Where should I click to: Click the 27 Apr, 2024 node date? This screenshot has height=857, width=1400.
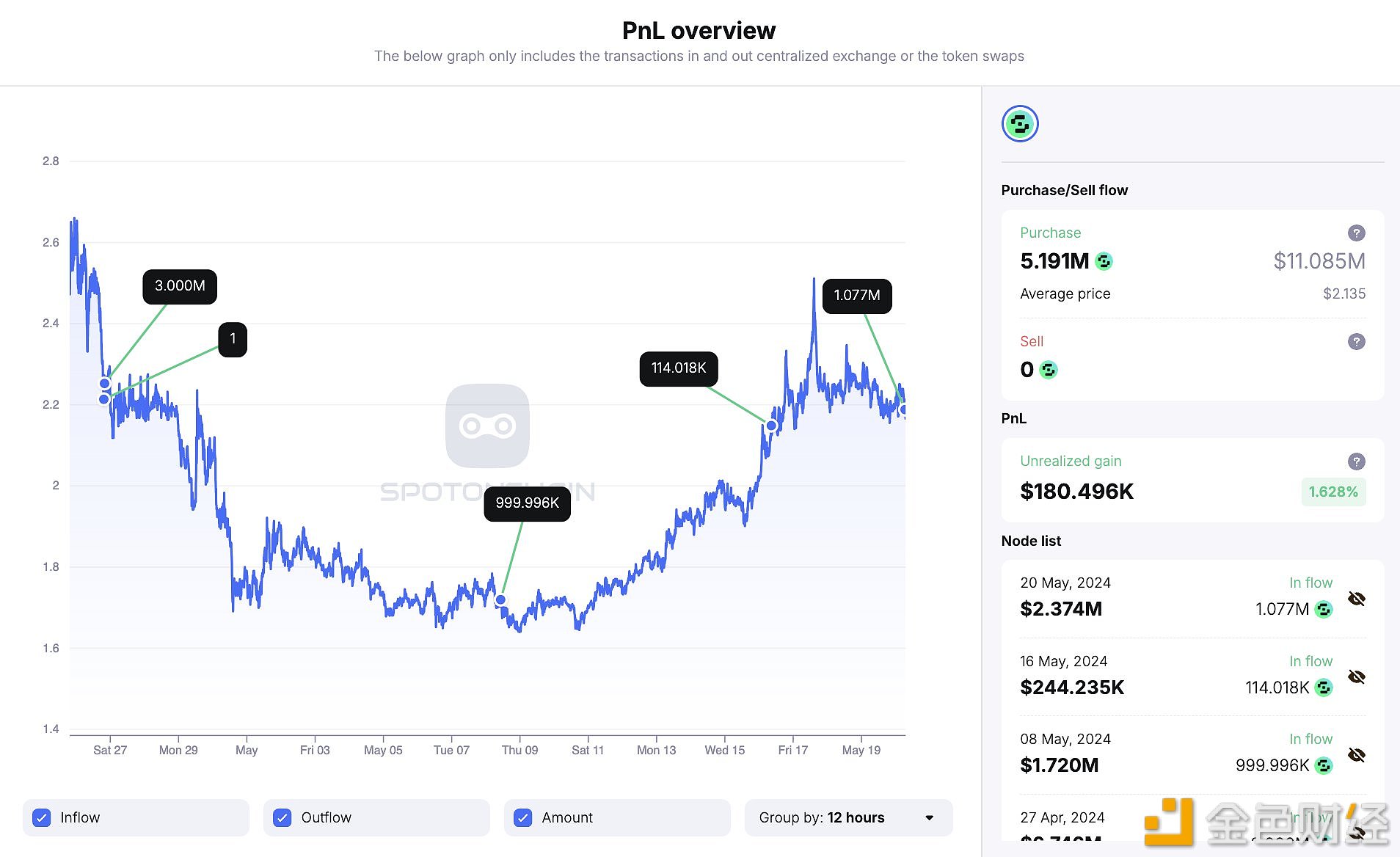(1062, 818)
